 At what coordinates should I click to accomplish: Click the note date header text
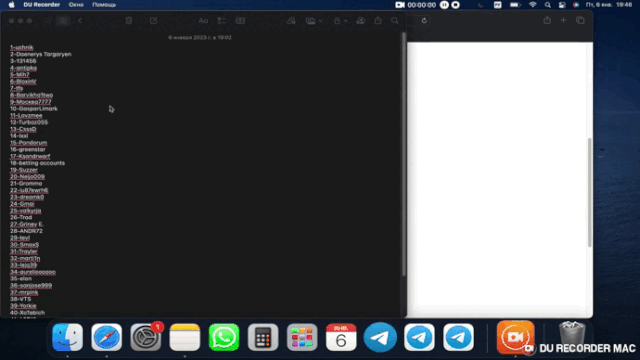point(200,37)
